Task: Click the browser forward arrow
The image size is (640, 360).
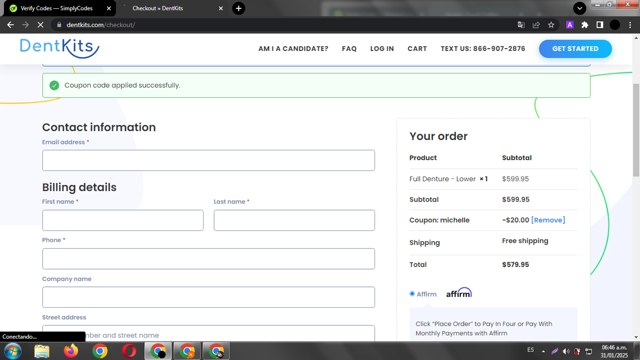Action: coord(25,25)
